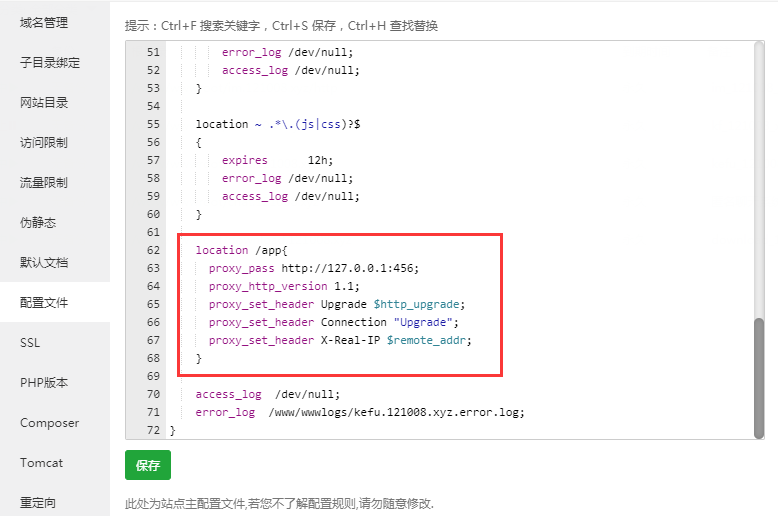The height and width of the screenshot is (516, 778).
Task: Click line number 70 in the gutter
Action: [153, 394]
